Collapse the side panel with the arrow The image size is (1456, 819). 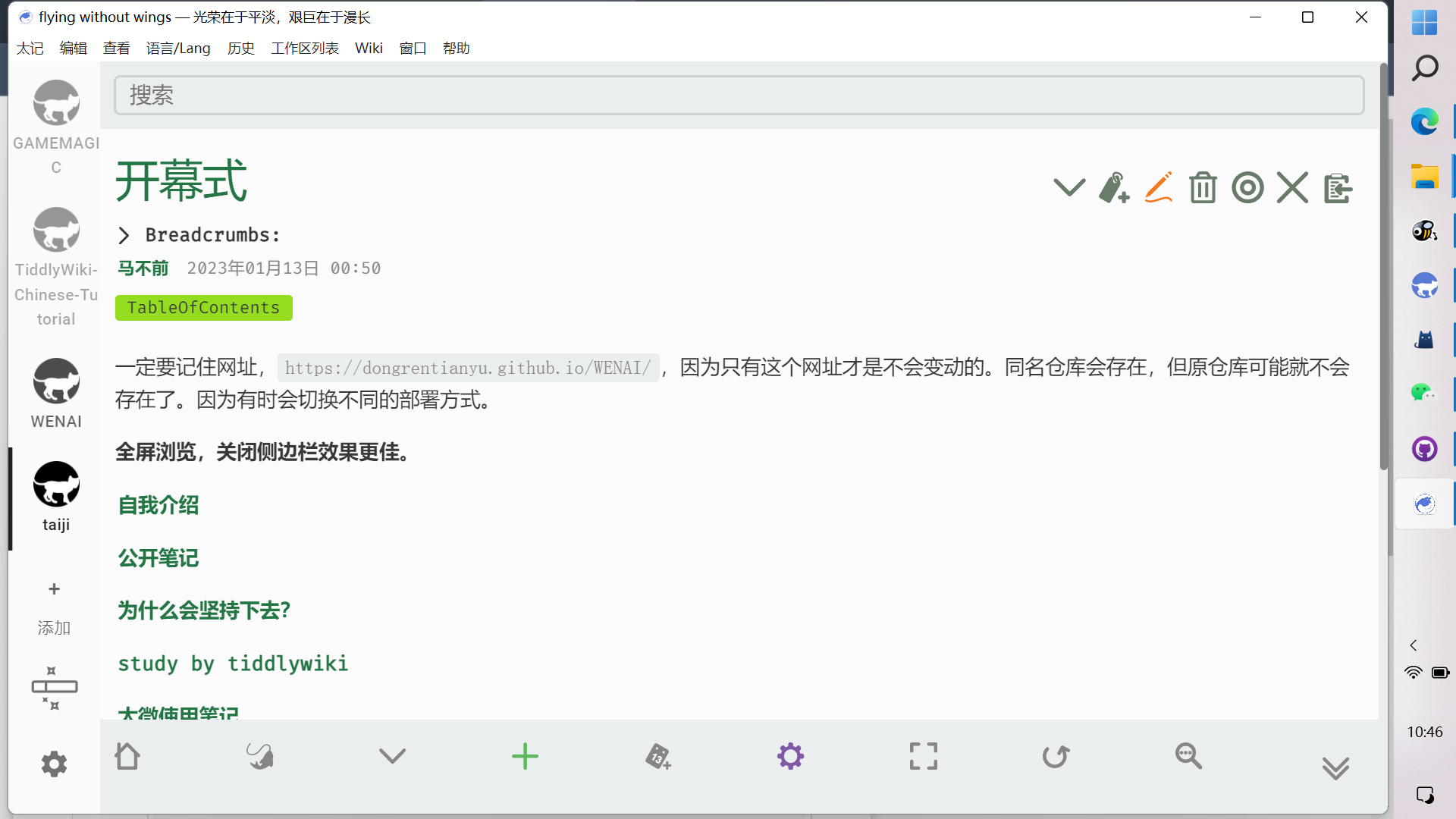pos(1413,645)
